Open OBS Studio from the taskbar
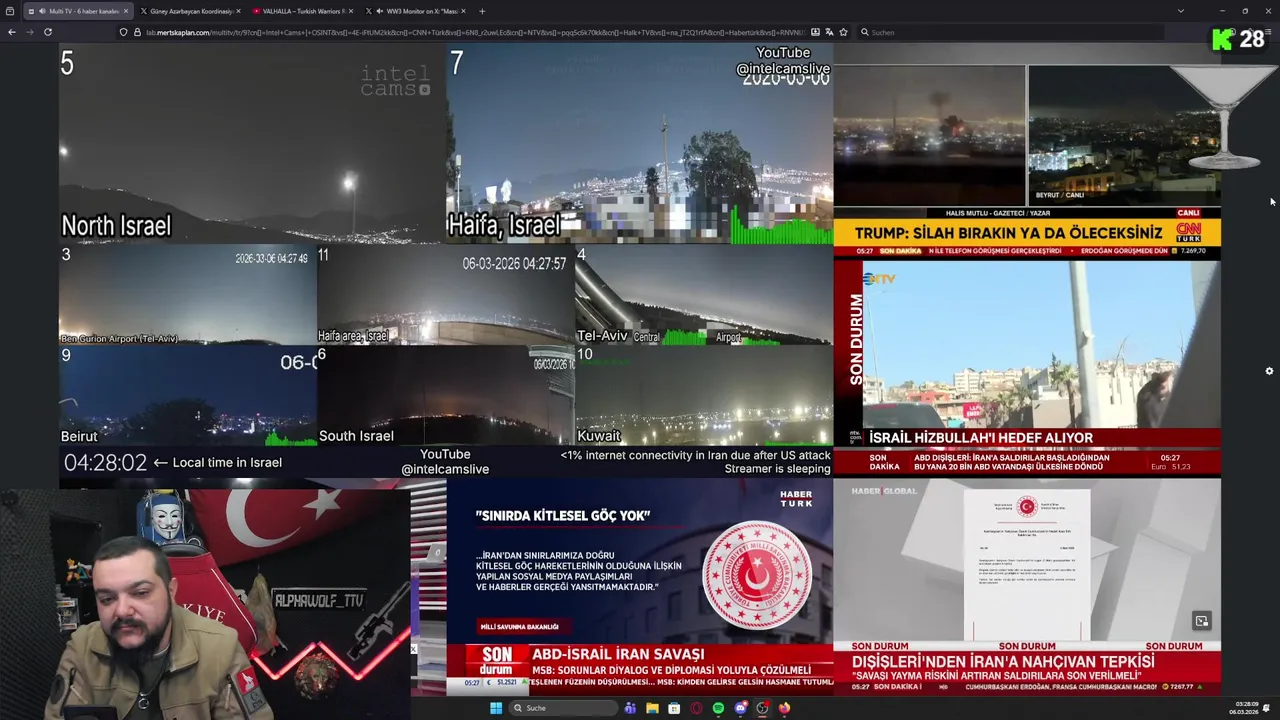The image size is (1280, 720). pos(762,708)
